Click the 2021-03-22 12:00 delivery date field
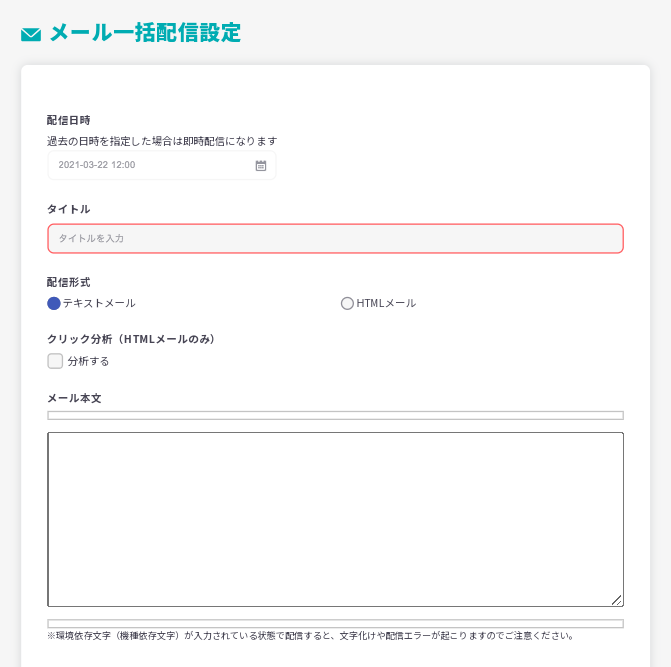671x667 pixels. 150,165
